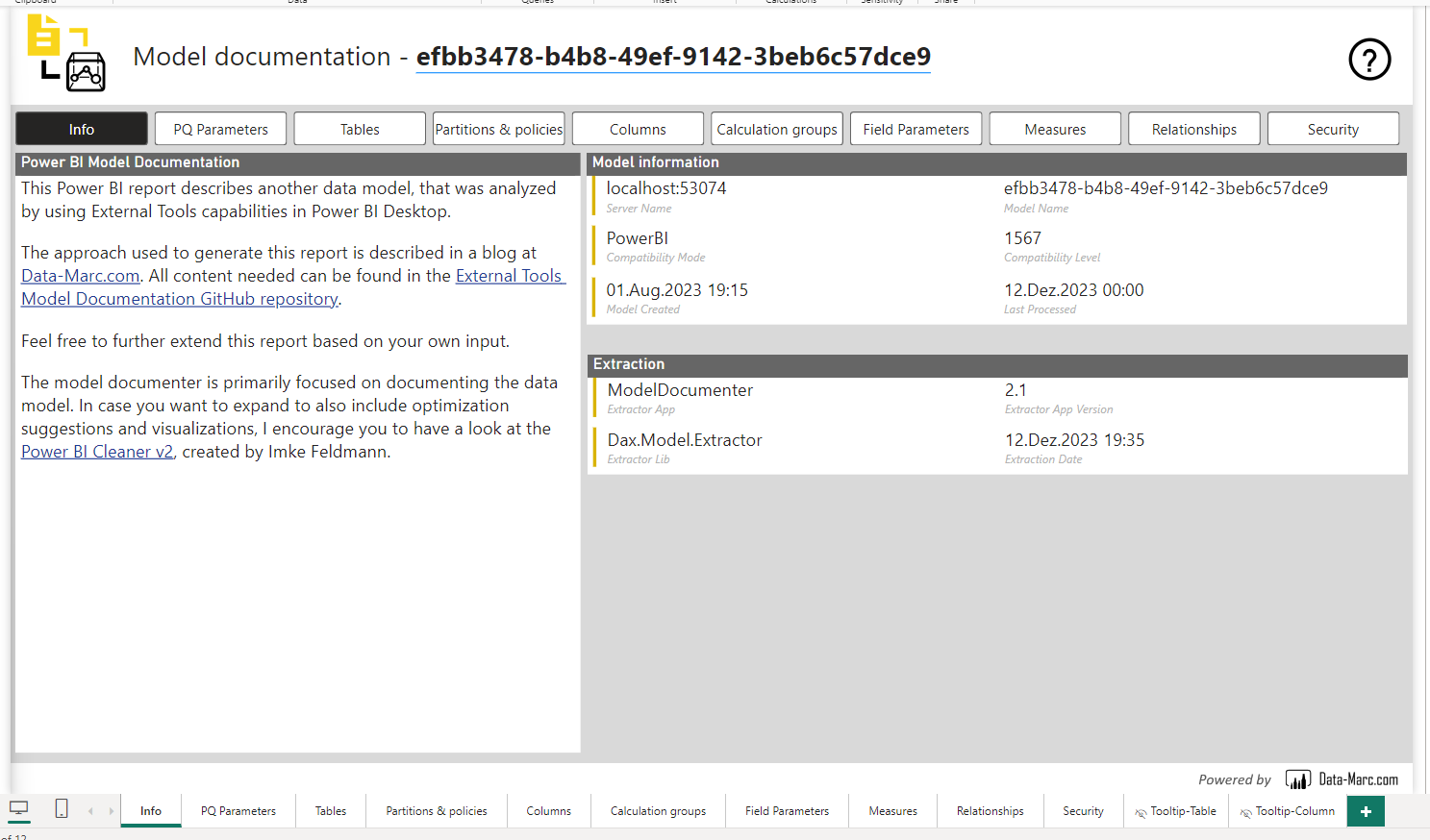Viewport: 1430px width, 840px height.
Task: Select the ModelDocumenter extractor app value
Action: [680, 390]
